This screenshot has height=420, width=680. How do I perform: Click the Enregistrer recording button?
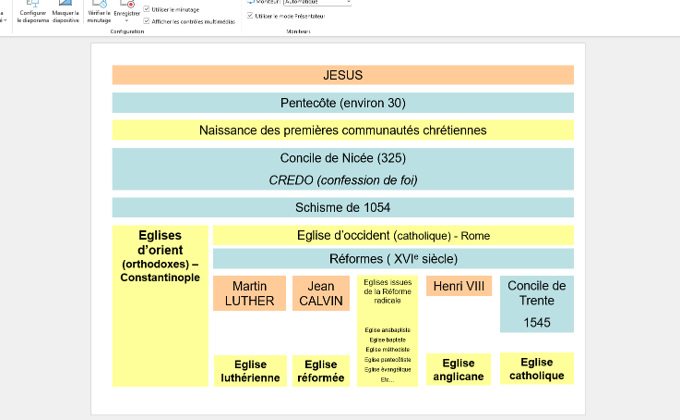(x=127, y=12)
